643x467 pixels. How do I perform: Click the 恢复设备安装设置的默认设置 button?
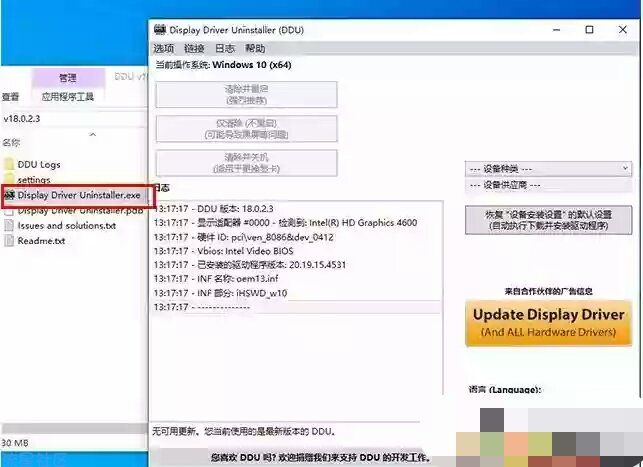click(548, 220)
